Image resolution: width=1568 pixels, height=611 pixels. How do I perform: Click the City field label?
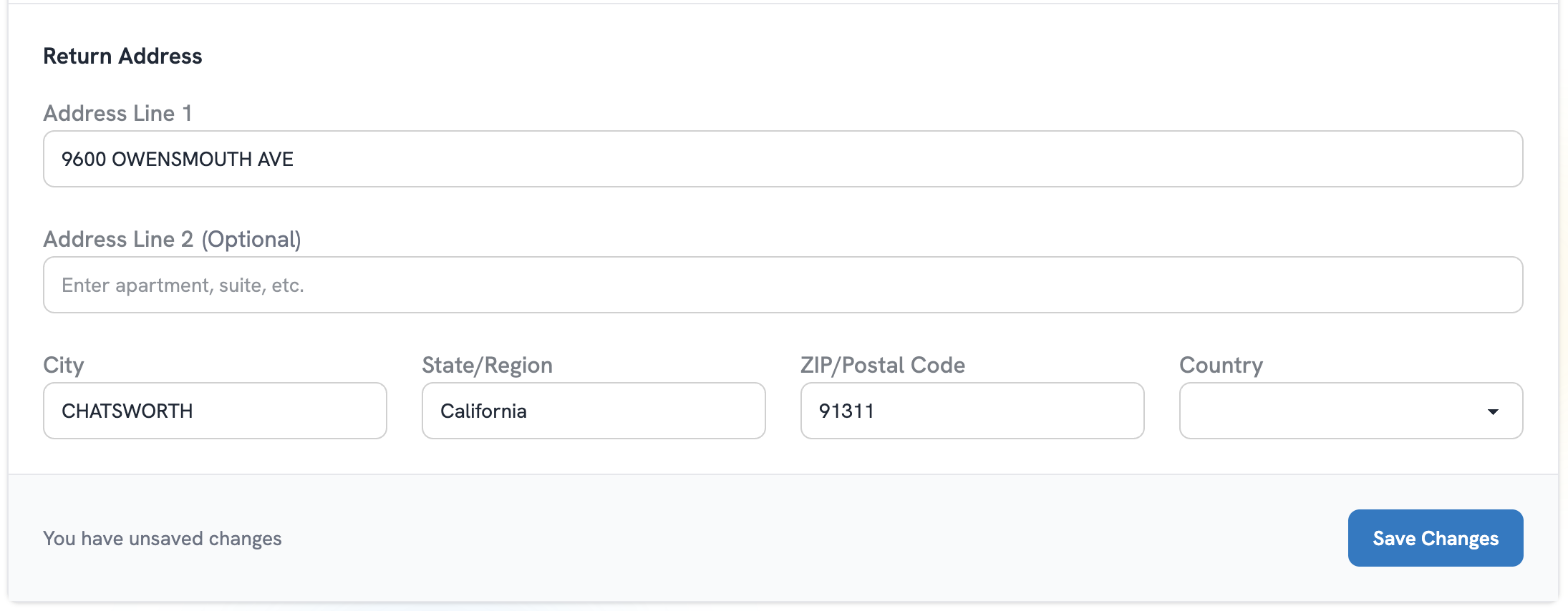tap(63, 365)
